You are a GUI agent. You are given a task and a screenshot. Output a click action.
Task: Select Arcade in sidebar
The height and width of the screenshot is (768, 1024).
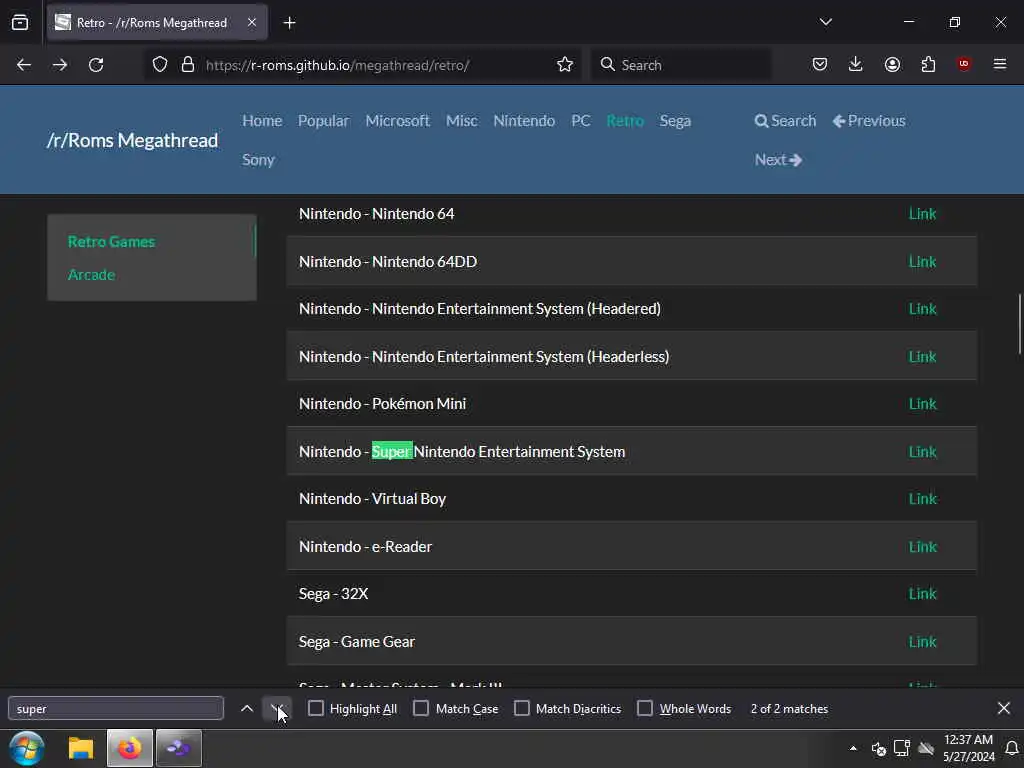tap(91, 275)
